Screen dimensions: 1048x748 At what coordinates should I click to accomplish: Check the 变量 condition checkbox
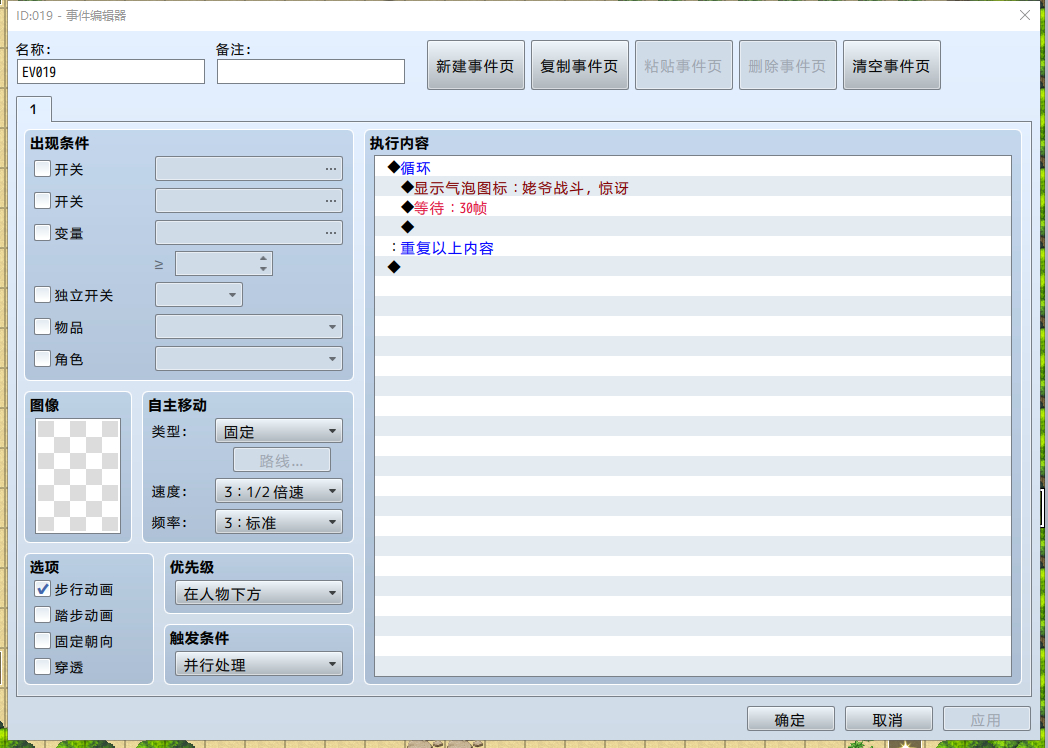42,233
